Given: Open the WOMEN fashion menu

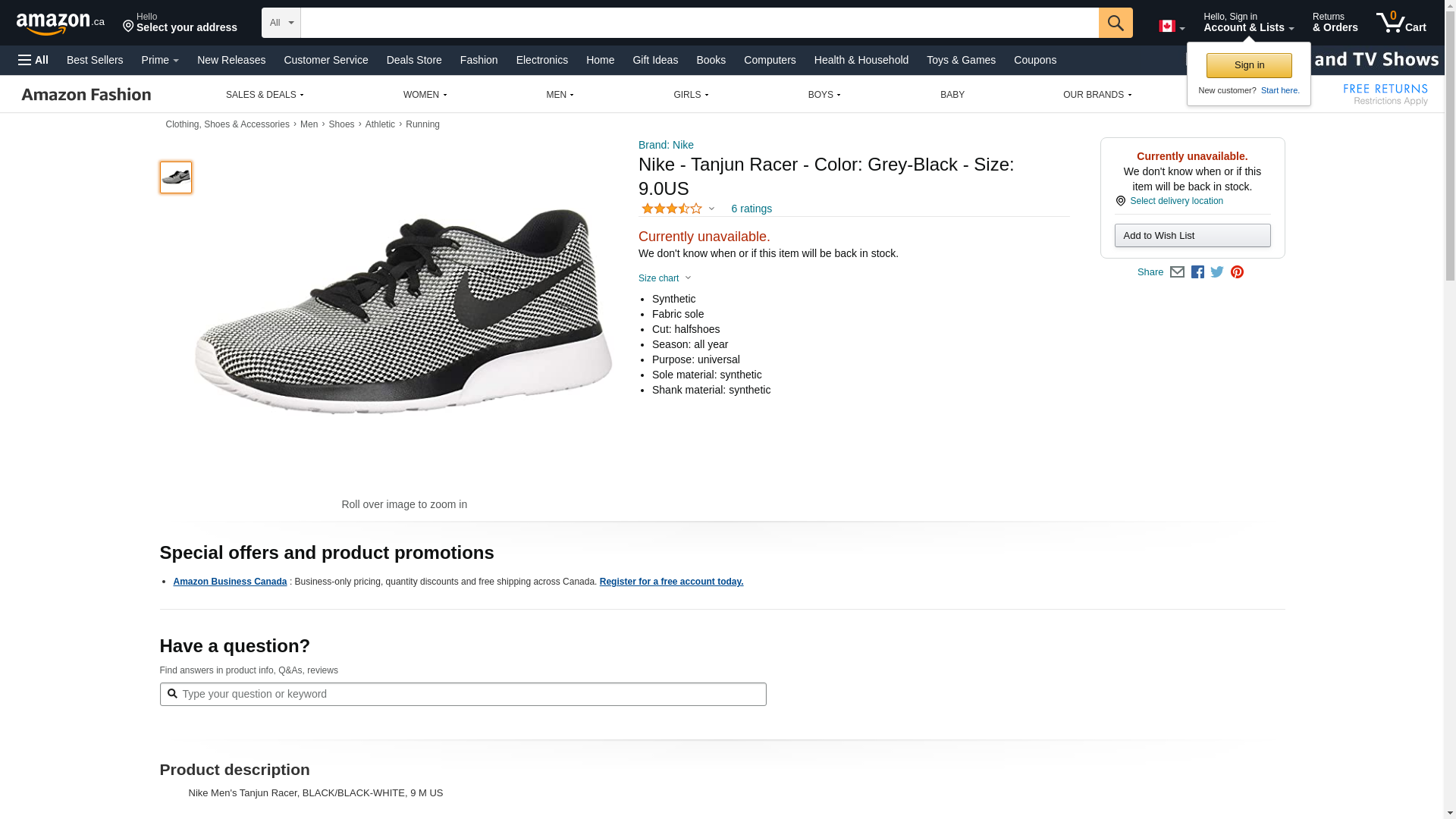Looking at the screenshot, I should click(425, 95).
